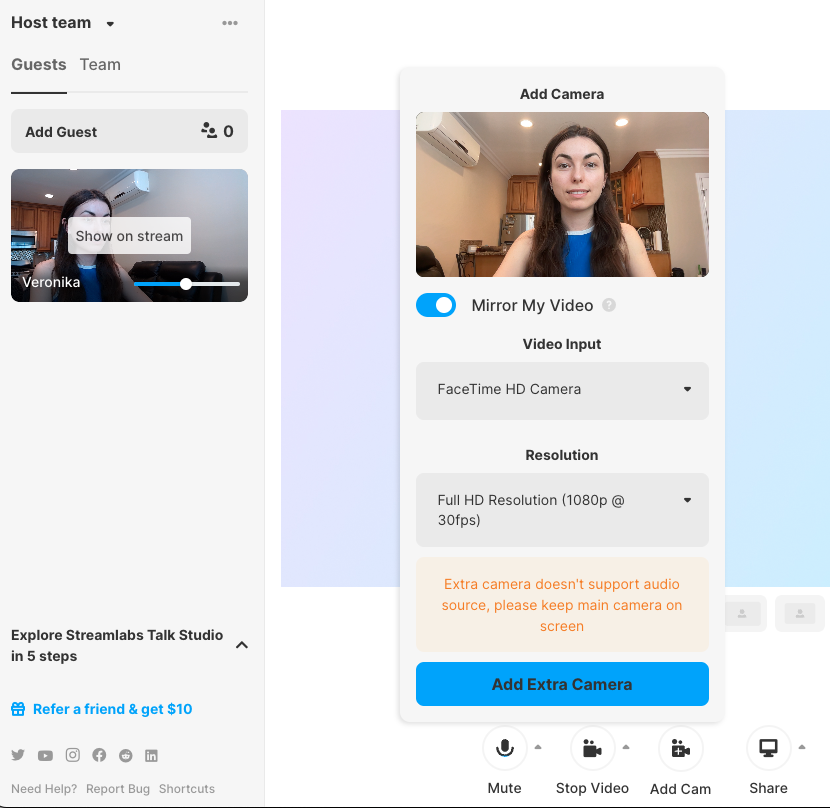830x808 pixels.
Task: Select the last empty guest slot placeholder
Action: [800, 613]
